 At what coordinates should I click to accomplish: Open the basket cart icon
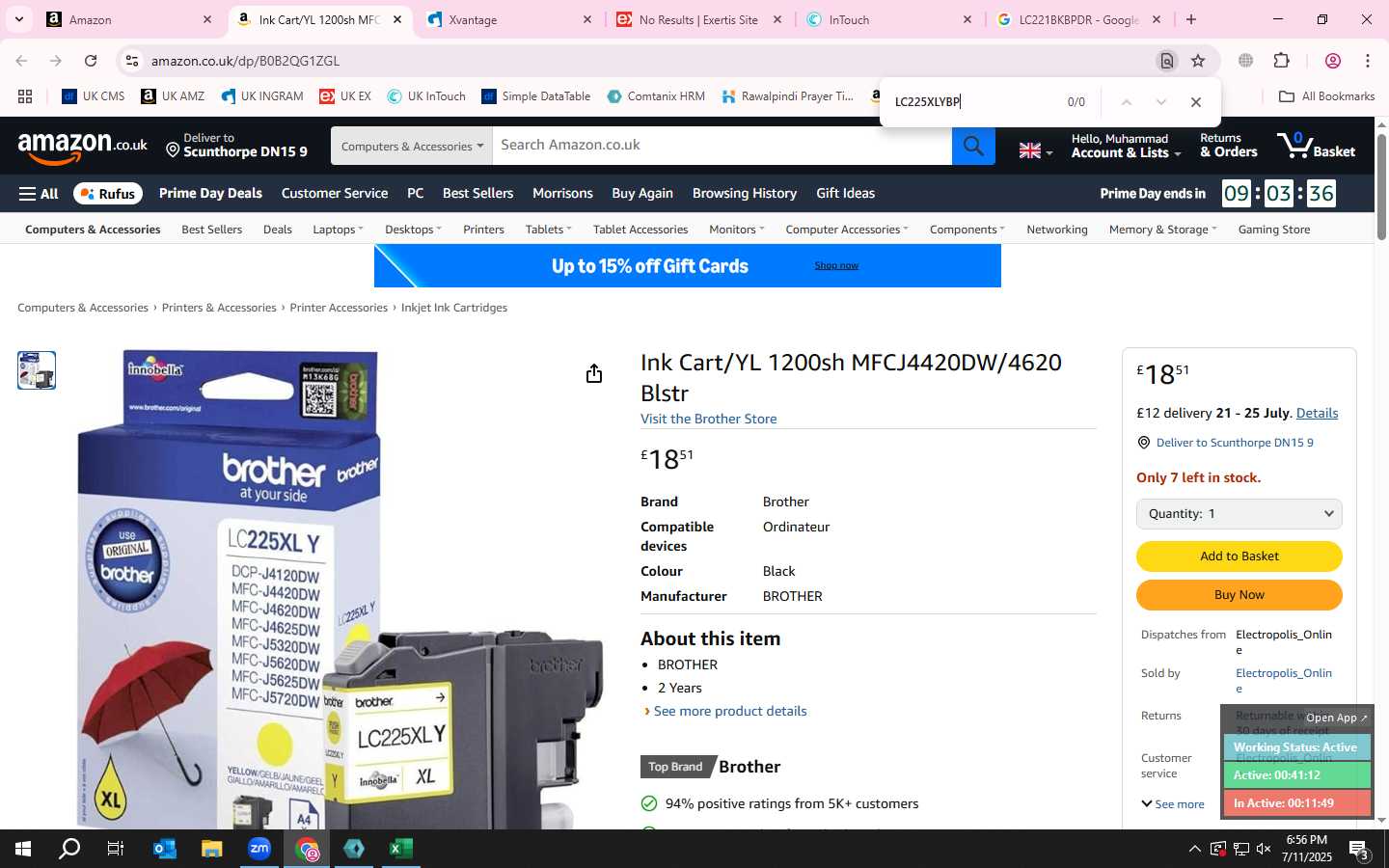[x=1317, y=146]
